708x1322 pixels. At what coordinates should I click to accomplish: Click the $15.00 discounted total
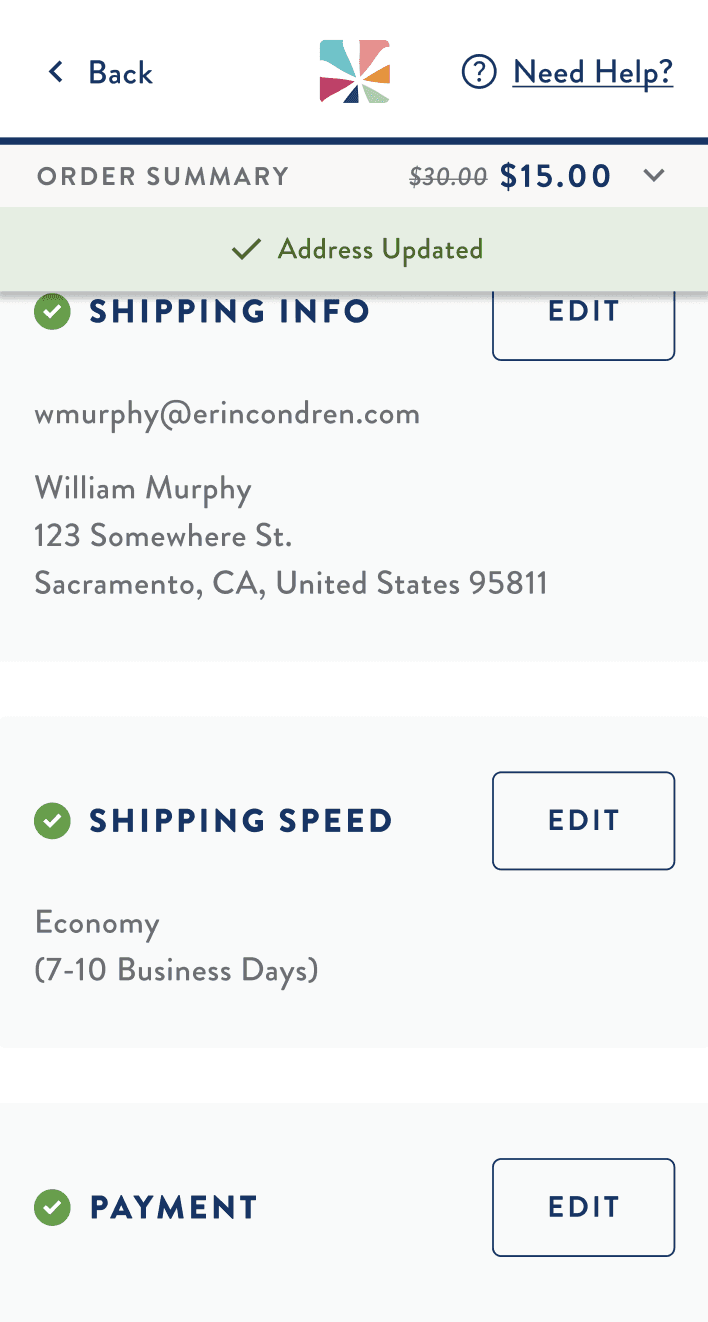[x=555, y=176]
